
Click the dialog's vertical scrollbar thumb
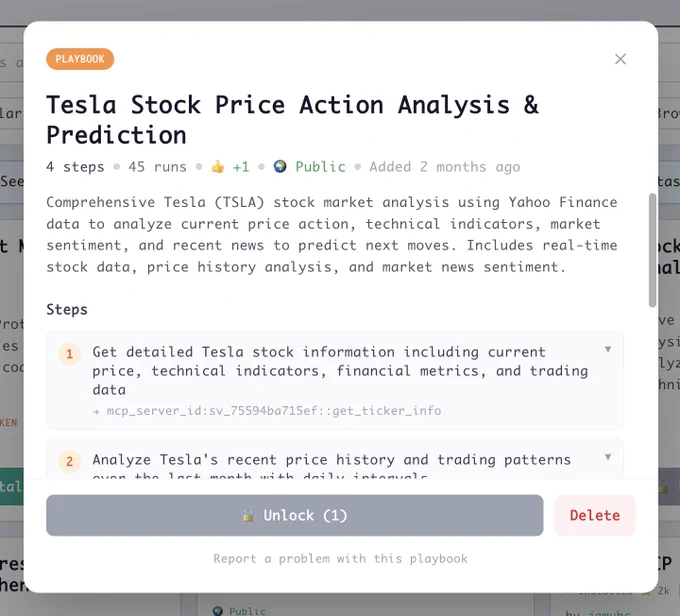point(652,250)
